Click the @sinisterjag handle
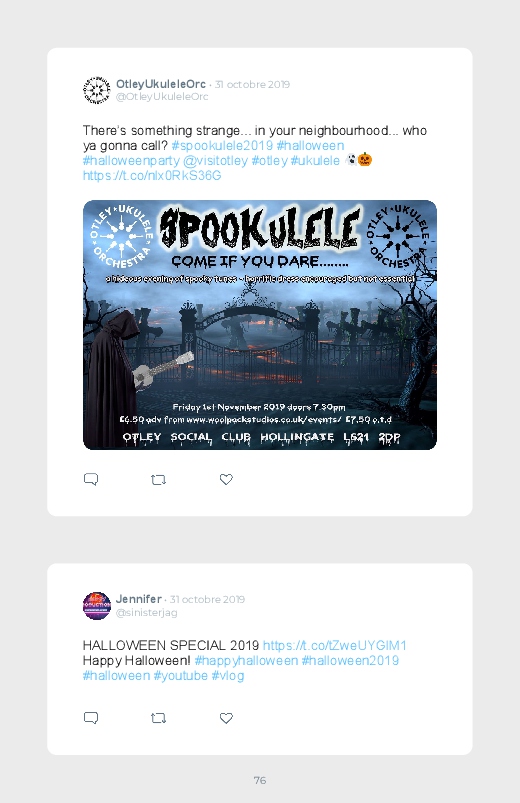520x803 pixels. (147, 612)
